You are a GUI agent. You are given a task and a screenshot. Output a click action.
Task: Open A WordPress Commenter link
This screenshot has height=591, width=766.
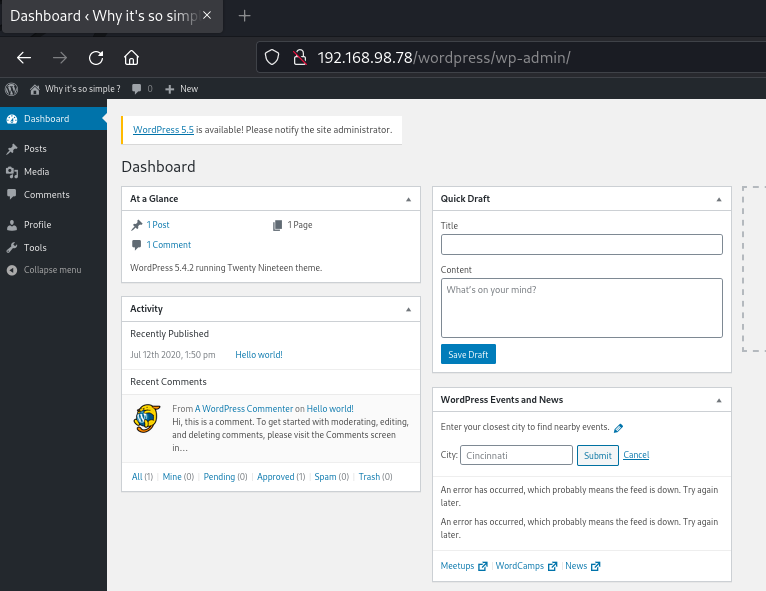[x=244, y=408]
